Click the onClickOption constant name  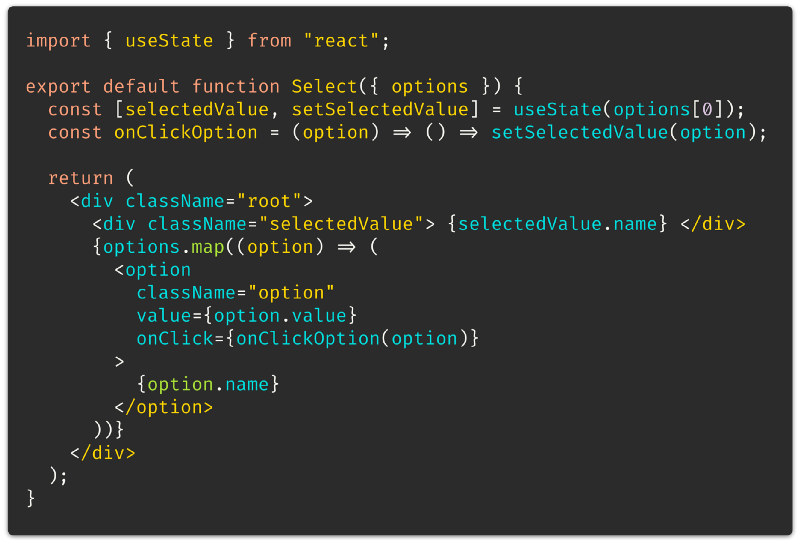(x=186, y=133)
